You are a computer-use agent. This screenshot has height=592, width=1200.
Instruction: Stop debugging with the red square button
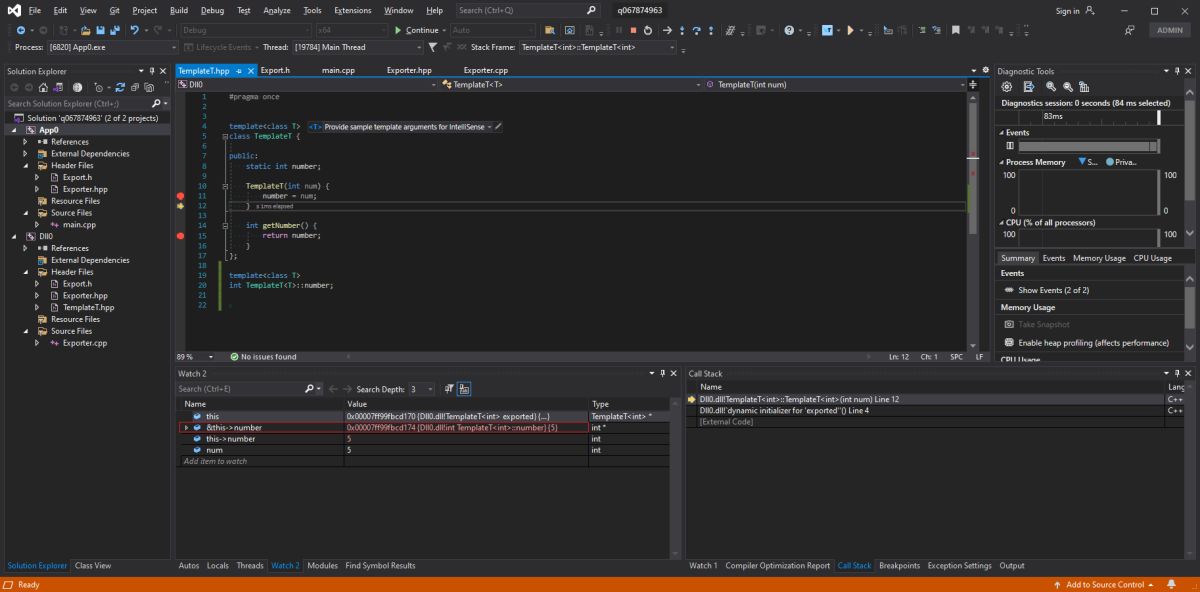633,30
